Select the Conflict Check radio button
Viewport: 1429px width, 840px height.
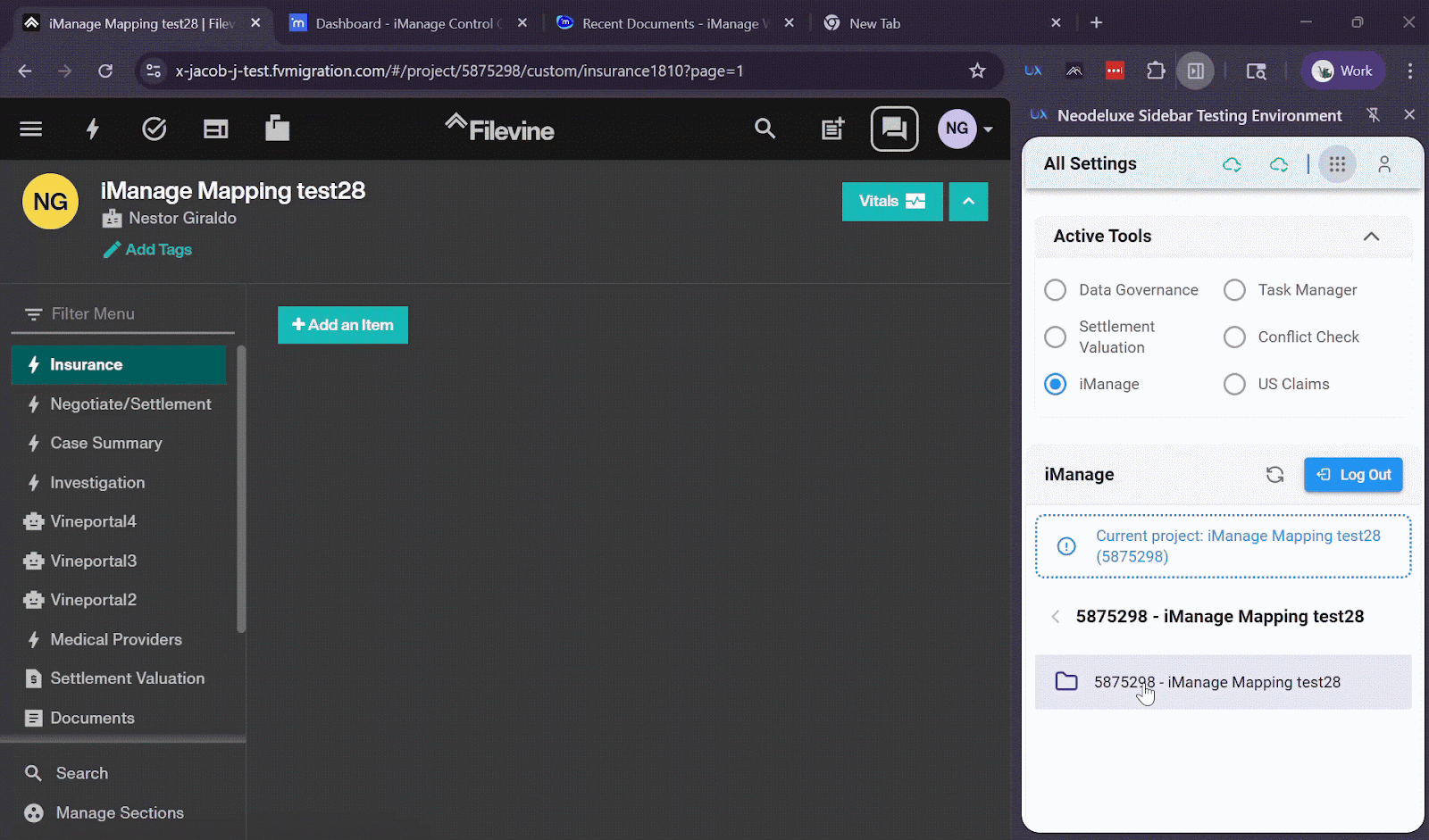1234,337
